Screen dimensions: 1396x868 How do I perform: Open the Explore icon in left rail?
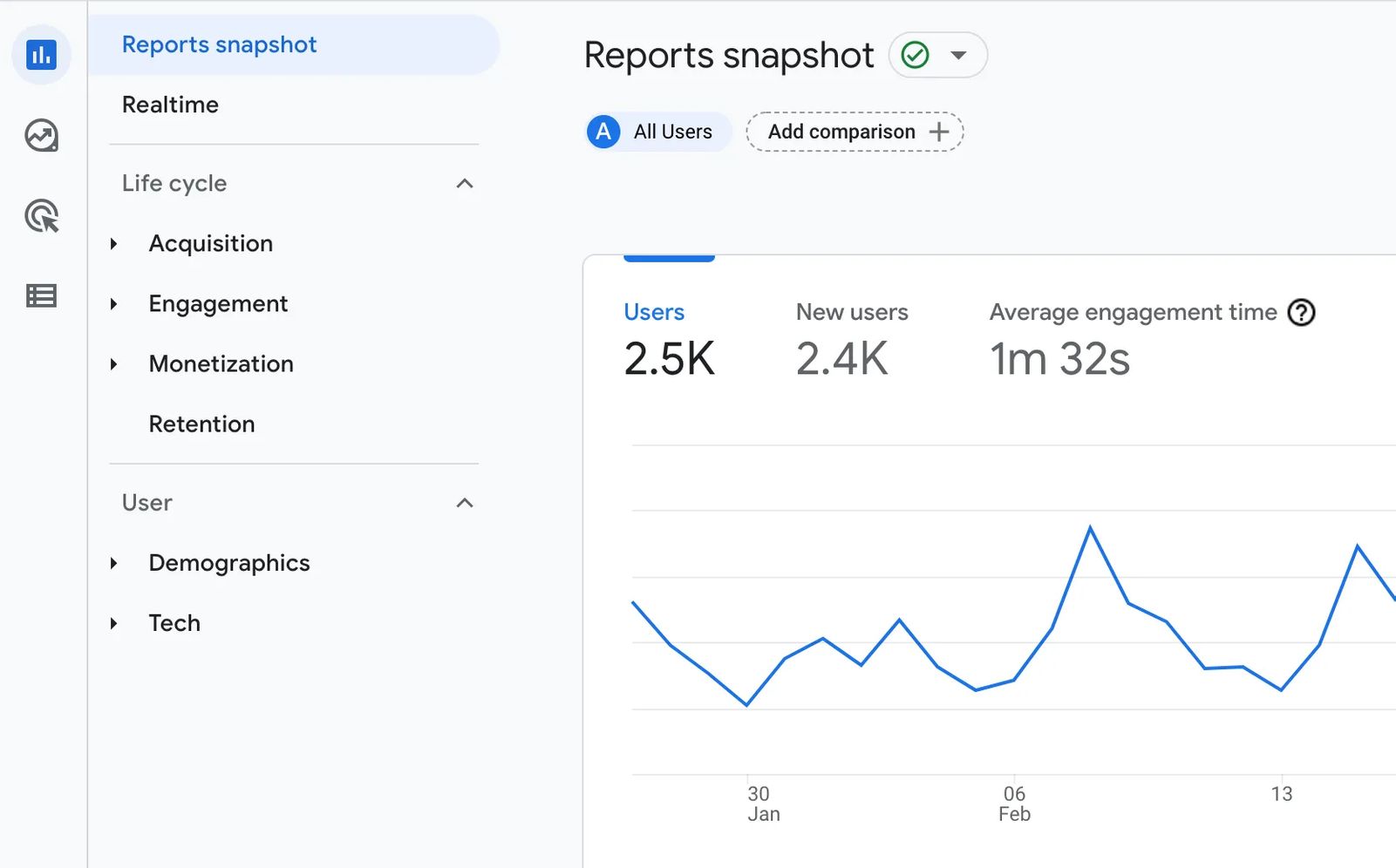click(x=41, y=136)
